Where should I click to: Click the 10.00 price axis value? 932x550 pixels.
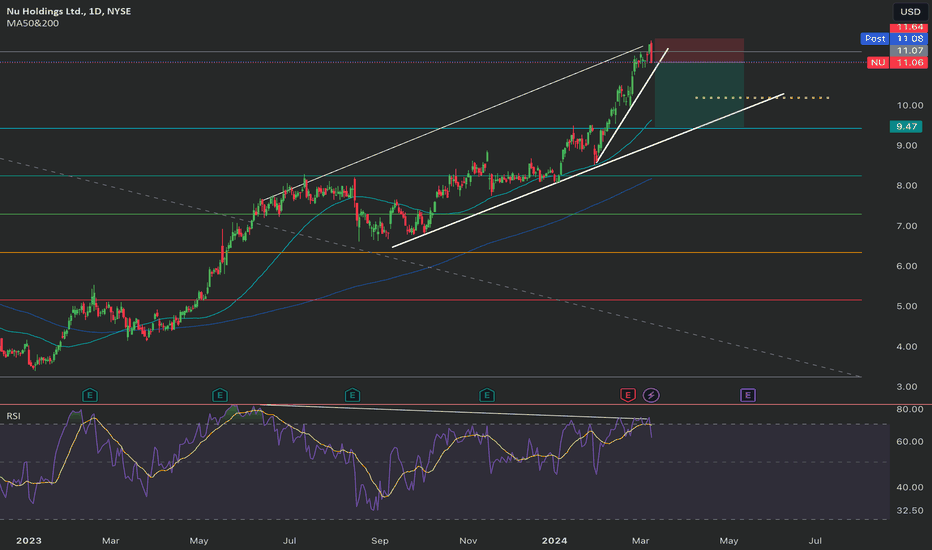tap(911, 105)
